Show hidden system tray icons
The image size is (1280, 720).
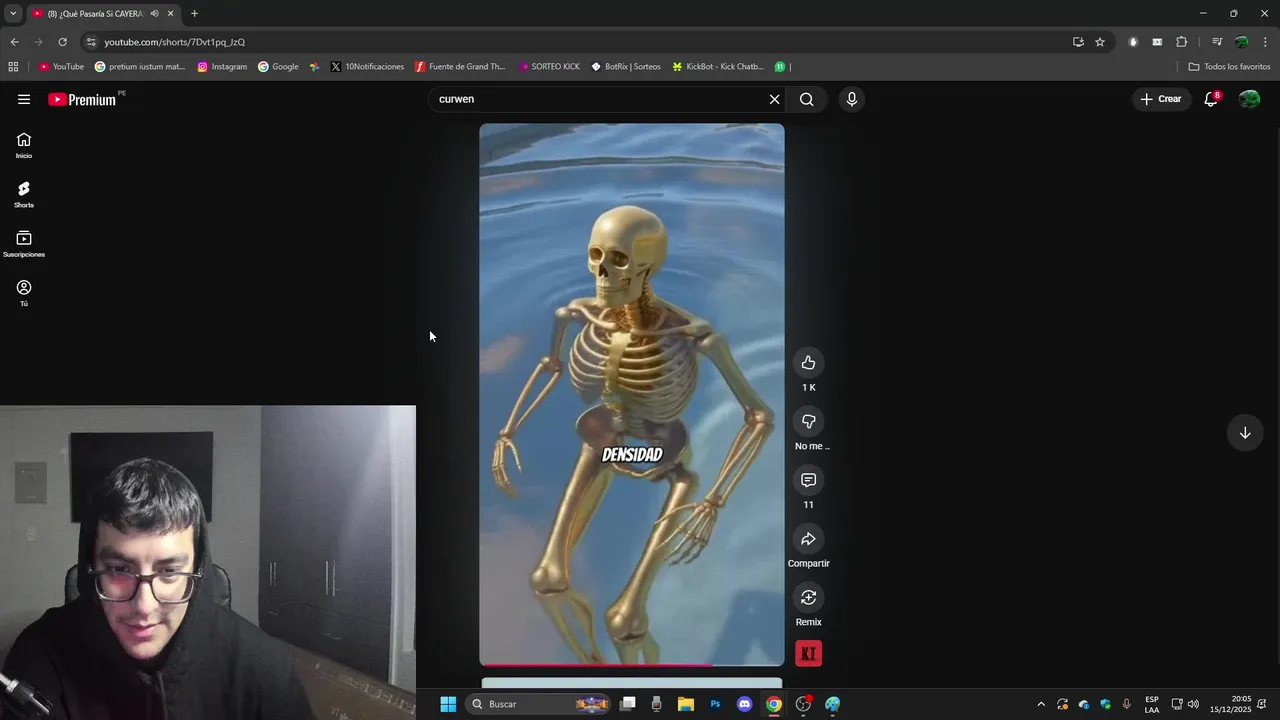[1041, 704]
